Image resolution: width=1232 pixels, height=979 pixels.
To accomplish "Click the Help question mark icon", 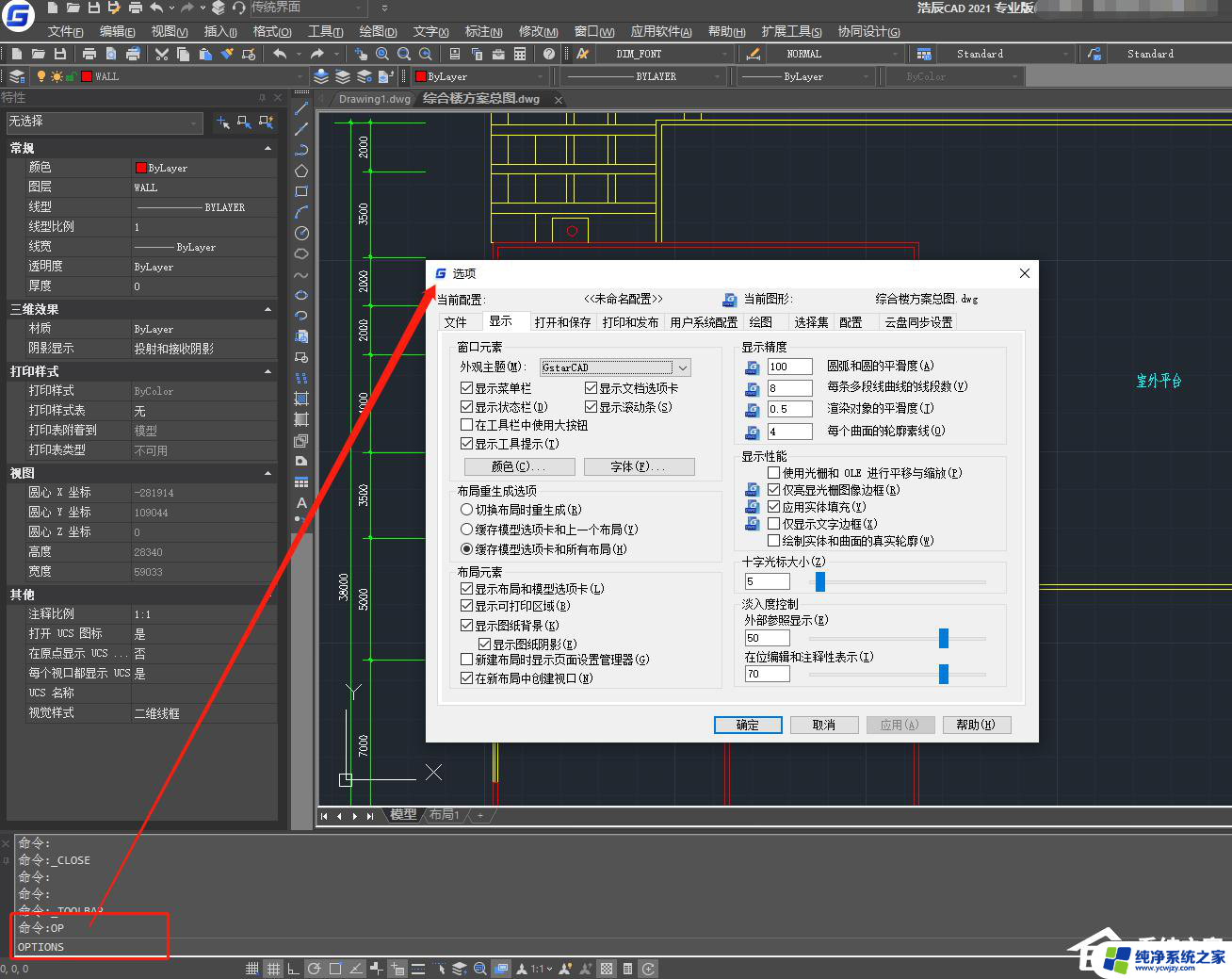I will point(549,54).
